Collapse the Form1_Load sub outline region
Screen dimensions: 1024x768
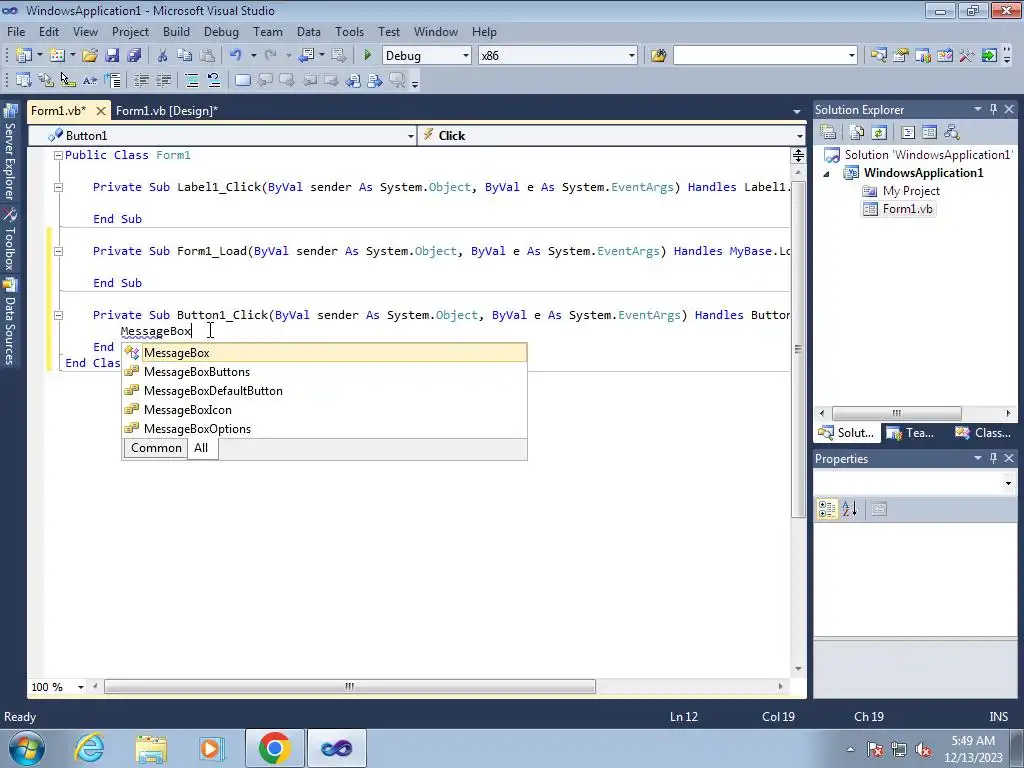[58, 251]
